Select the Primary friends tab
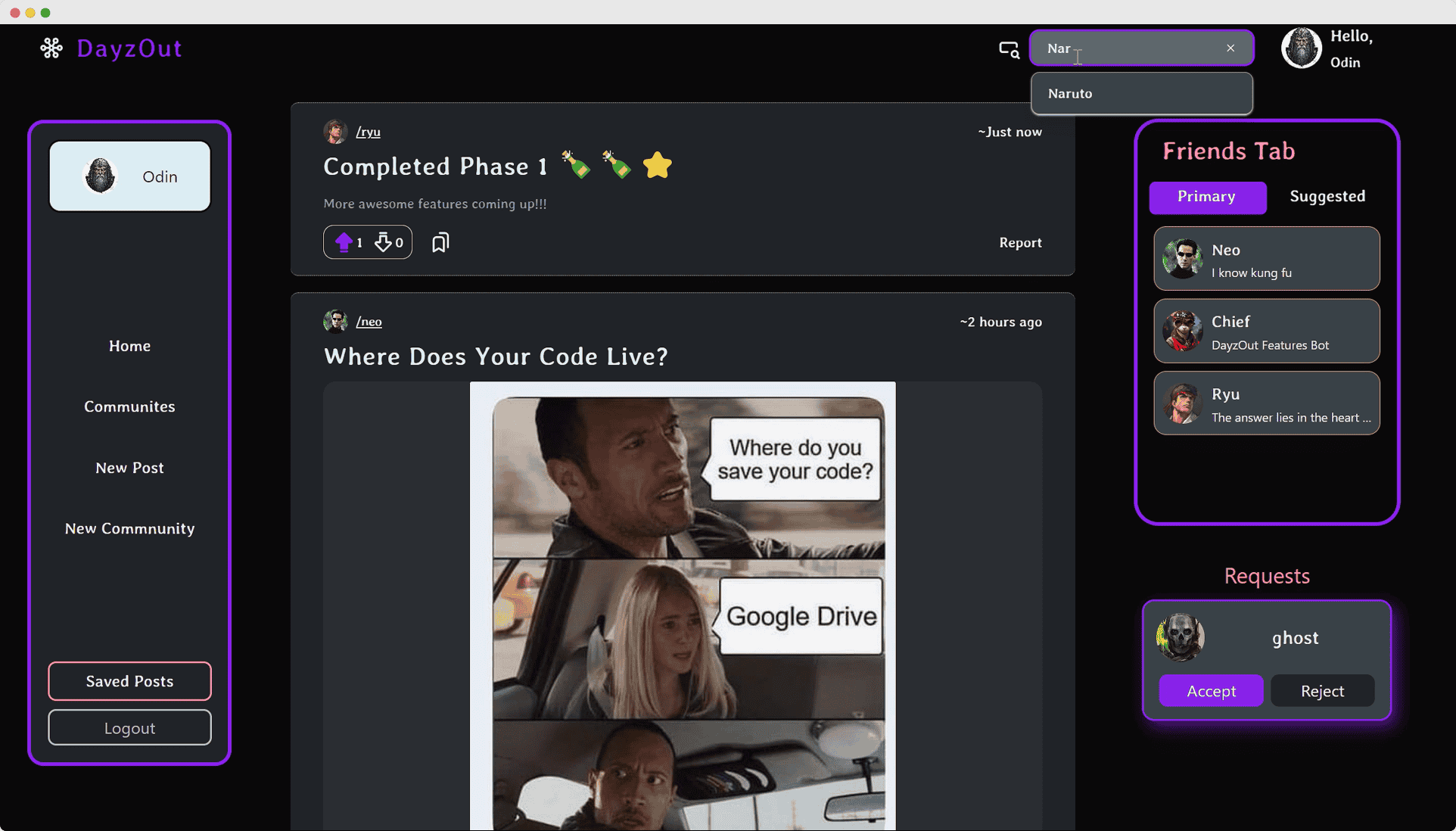Viewport: 1456px width, 831px height. [1207, 197]
